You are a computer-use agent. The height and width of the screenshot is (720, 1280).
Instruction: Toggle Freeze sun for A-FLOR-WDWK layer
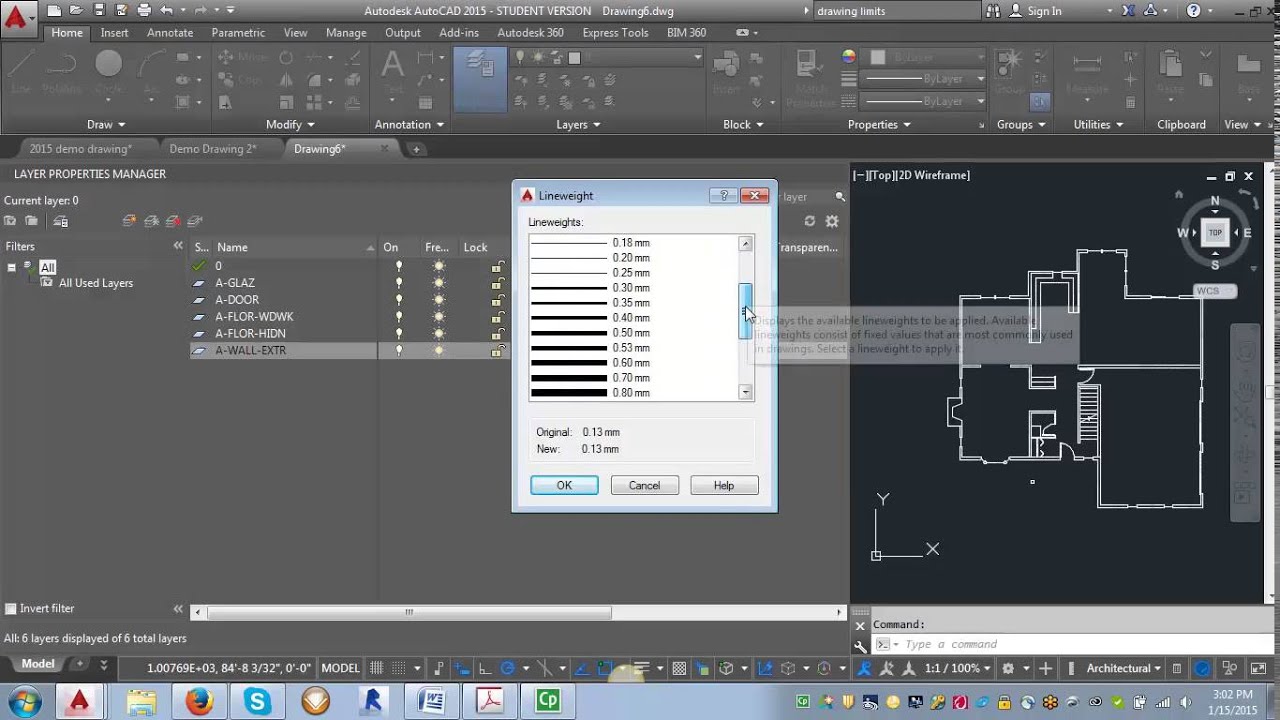[438, 317]
